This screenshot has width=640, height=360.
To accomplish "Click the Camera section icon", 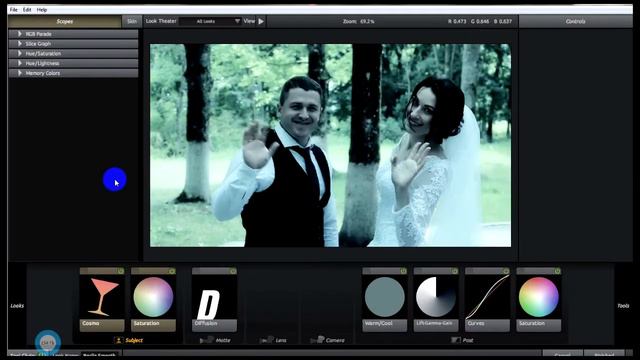I will coord(317,340).
